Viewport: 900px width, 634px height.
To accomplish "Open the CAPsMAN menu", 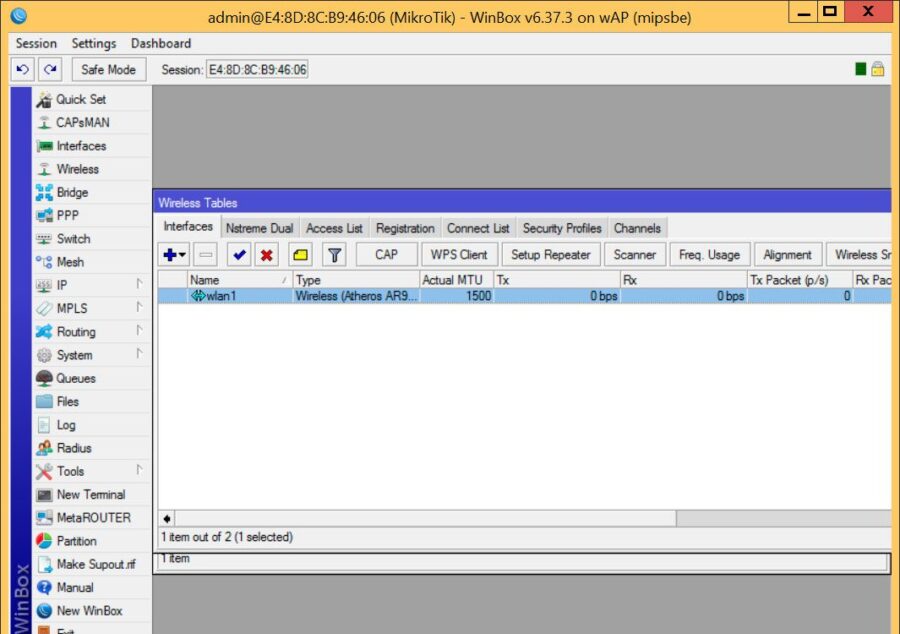I will tap(92, 122).
